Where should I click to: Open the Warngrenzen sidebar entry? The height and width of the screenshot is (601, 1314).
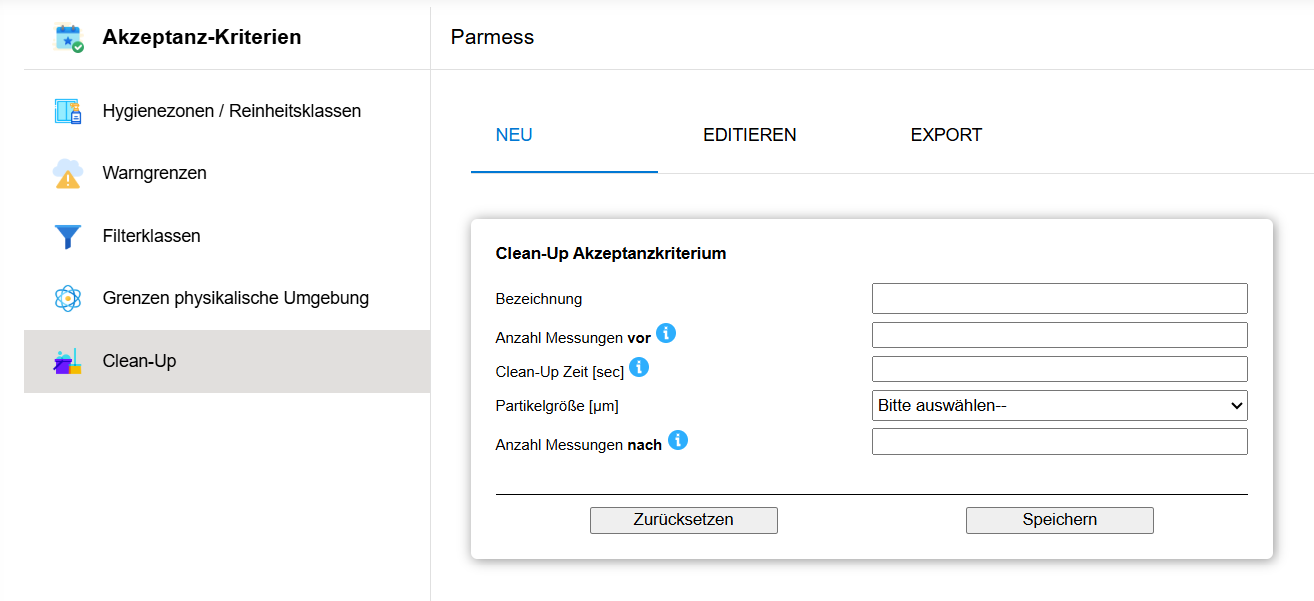point(153,172)
